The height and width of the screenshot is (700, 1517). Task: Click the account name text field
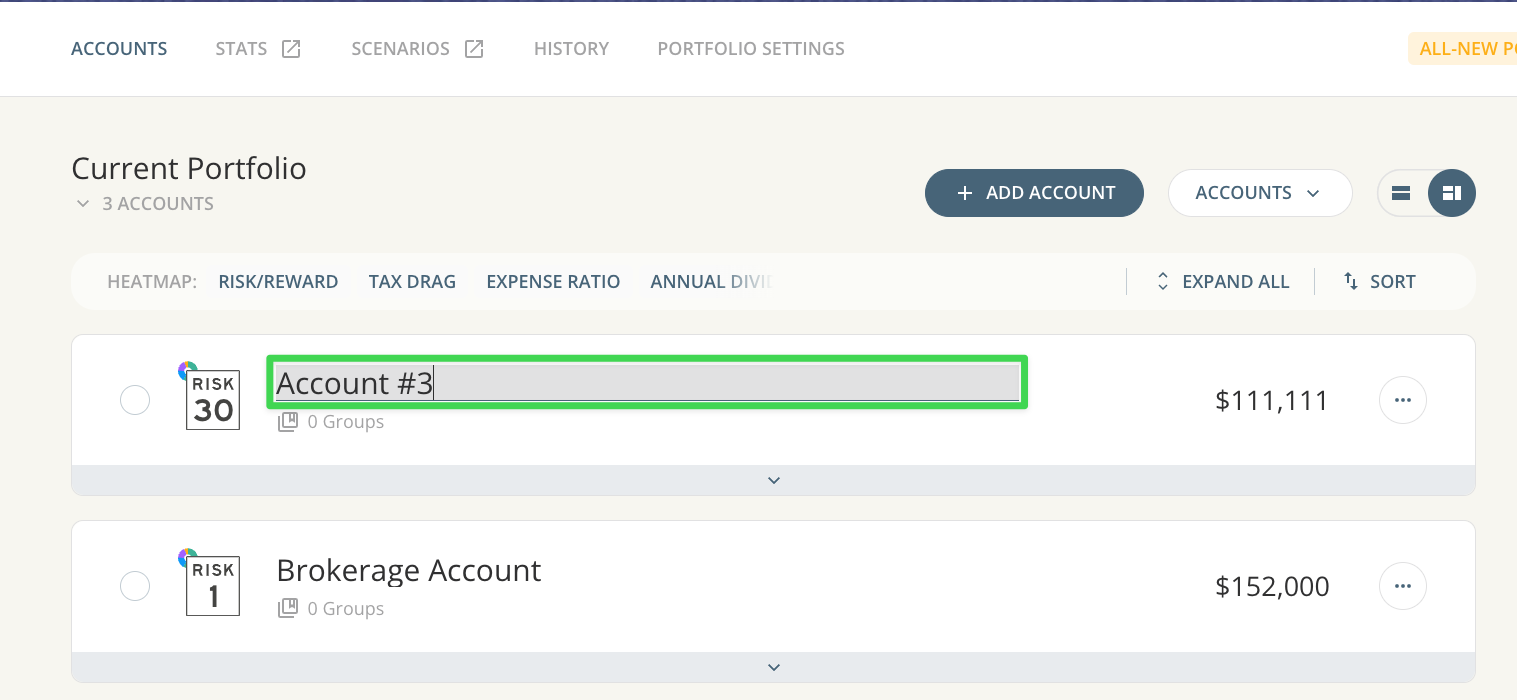[646, 382]
